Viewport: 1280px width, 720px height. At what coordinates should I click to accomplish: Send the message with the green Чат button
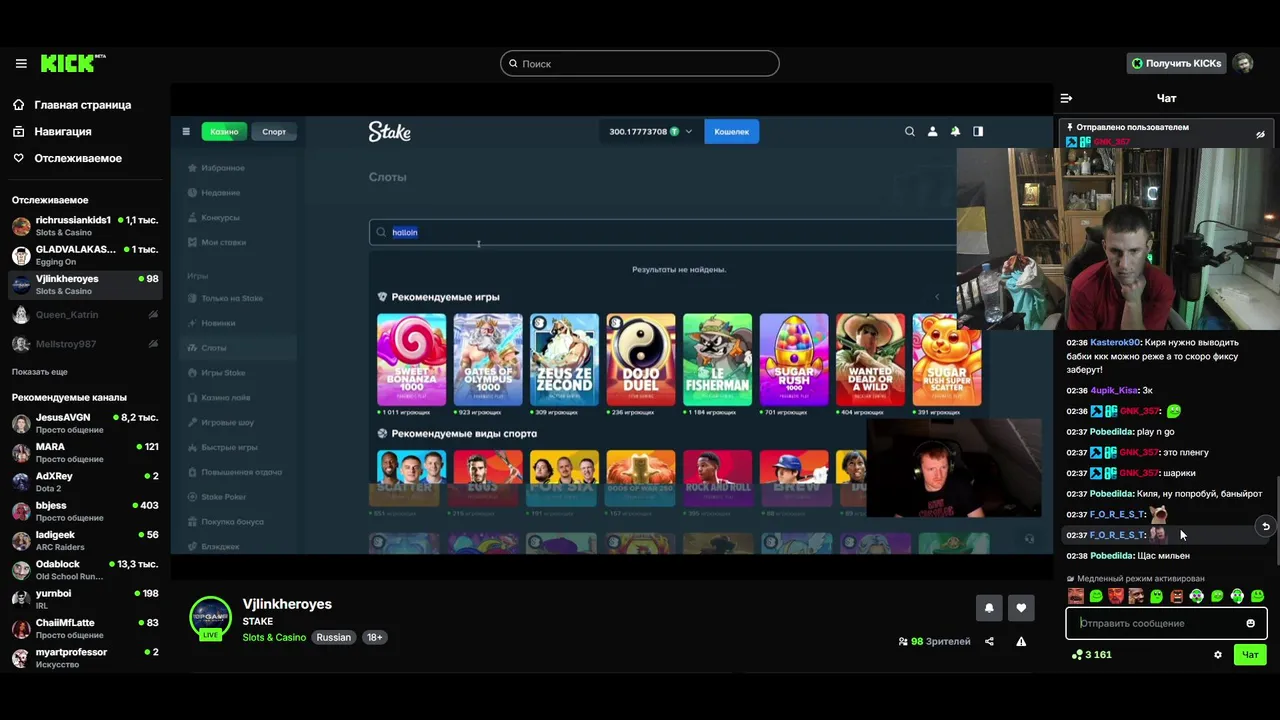(x=1250, y=655)
